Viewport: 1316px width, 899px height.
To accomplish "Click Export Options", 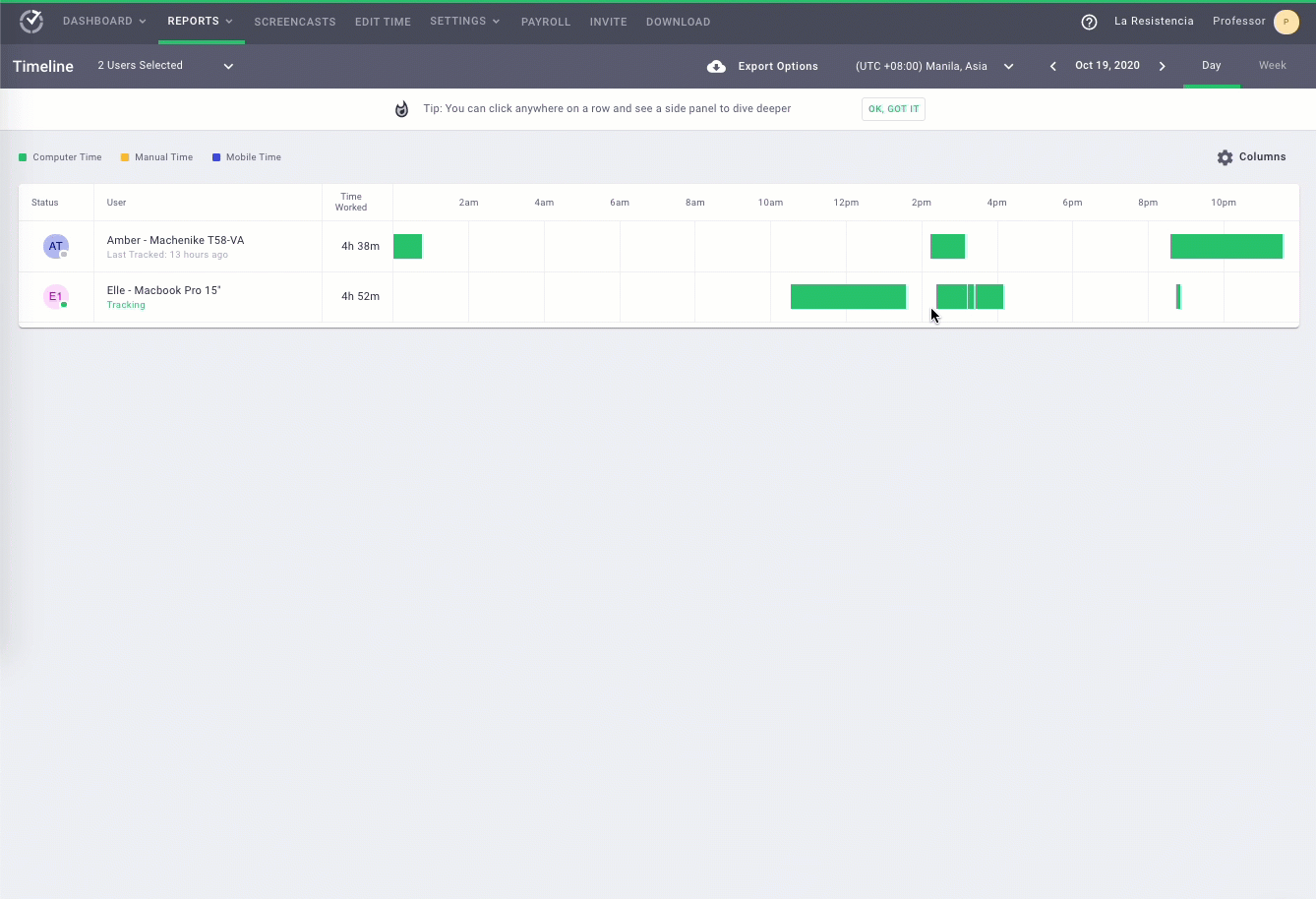I will pyautogui.click(x=778, y=66).
